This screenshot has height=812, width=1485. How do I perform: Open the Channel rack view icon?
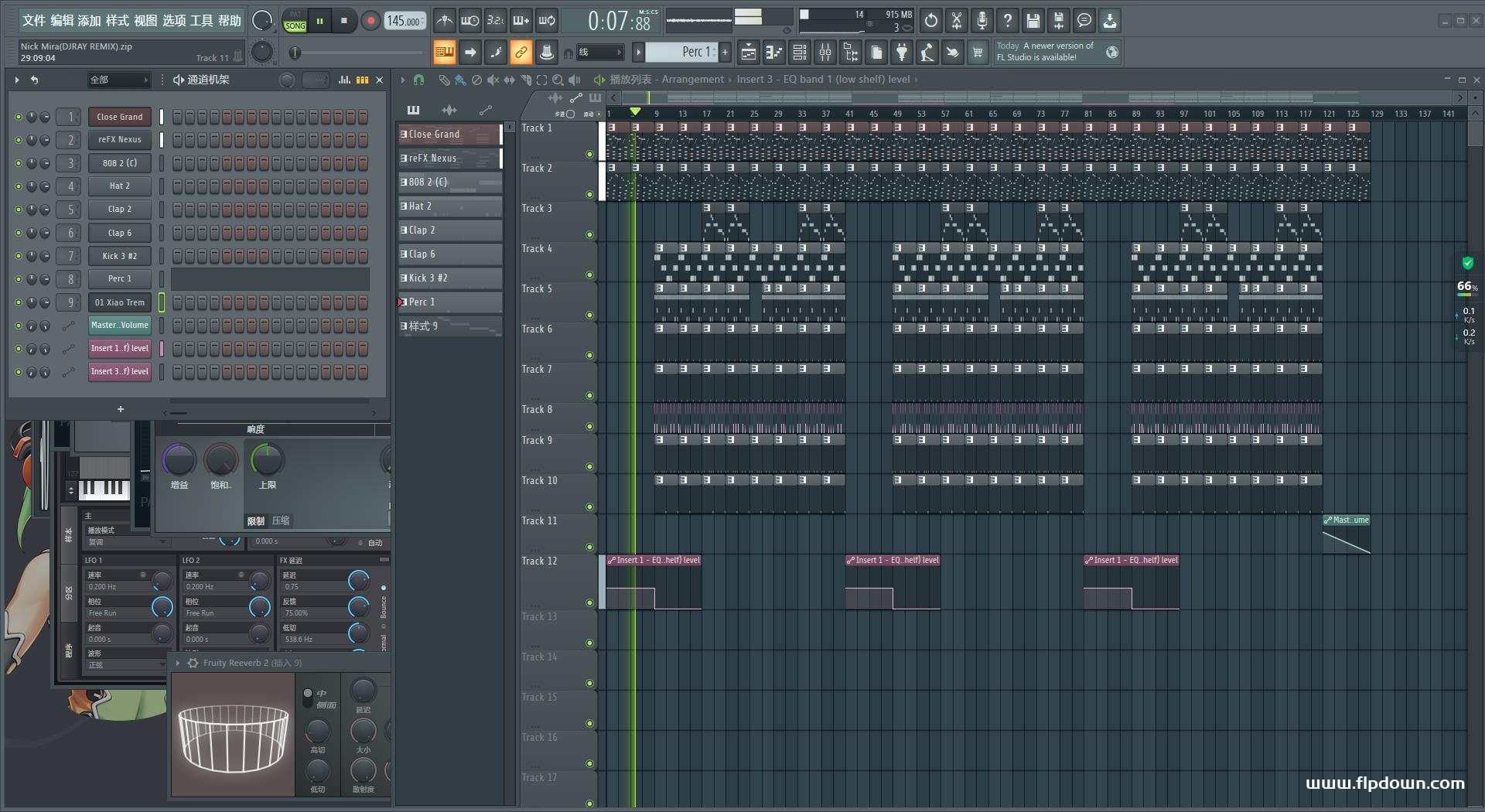point(800,53)
